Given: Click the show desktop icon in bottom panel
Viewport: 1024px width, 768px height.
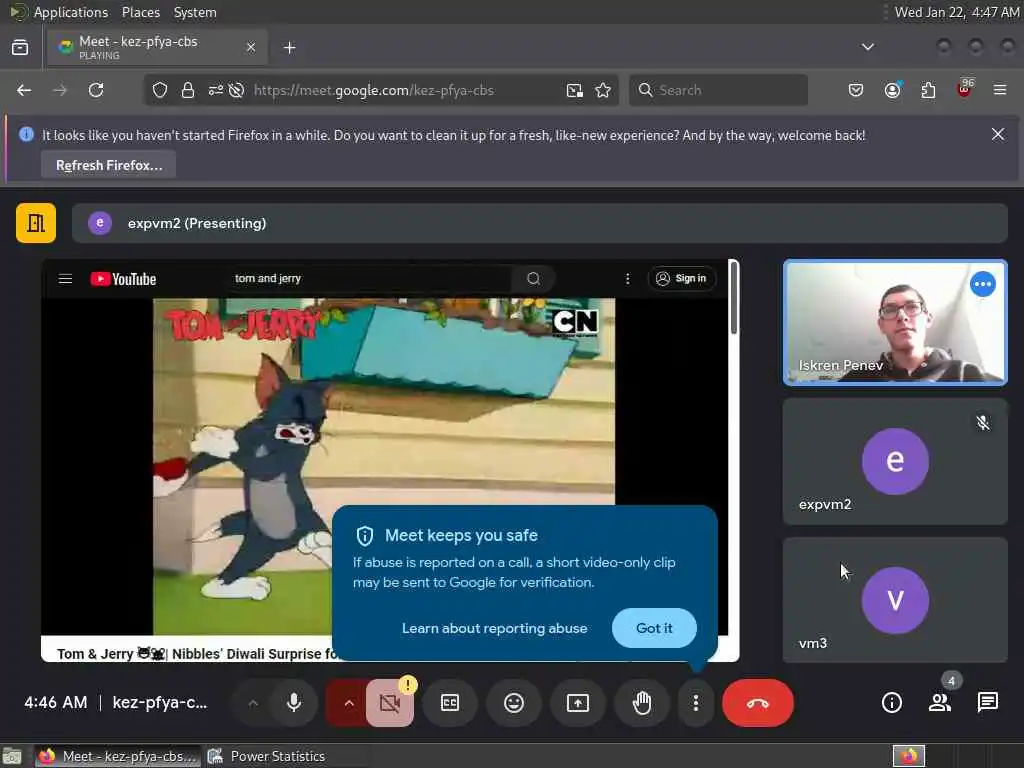Looking at the screenshot, I should (12, 756).
